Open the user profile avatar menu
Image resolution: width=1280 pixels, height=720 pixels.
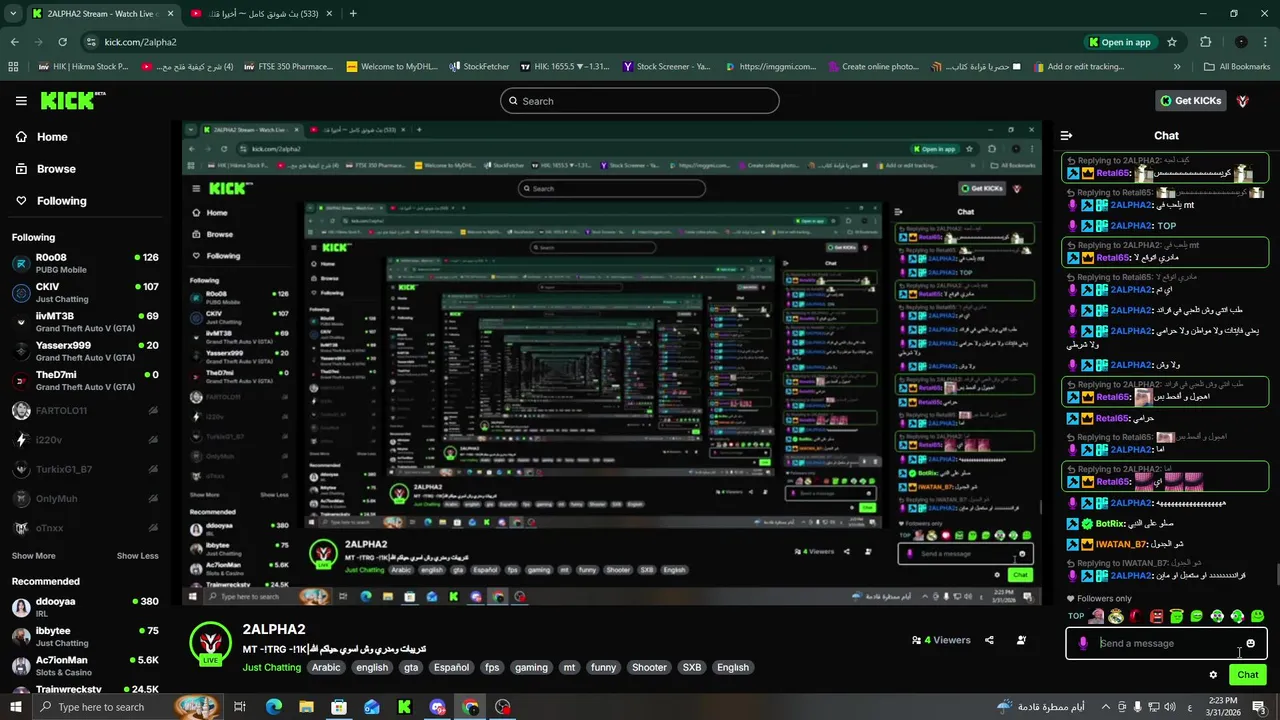1243,101
